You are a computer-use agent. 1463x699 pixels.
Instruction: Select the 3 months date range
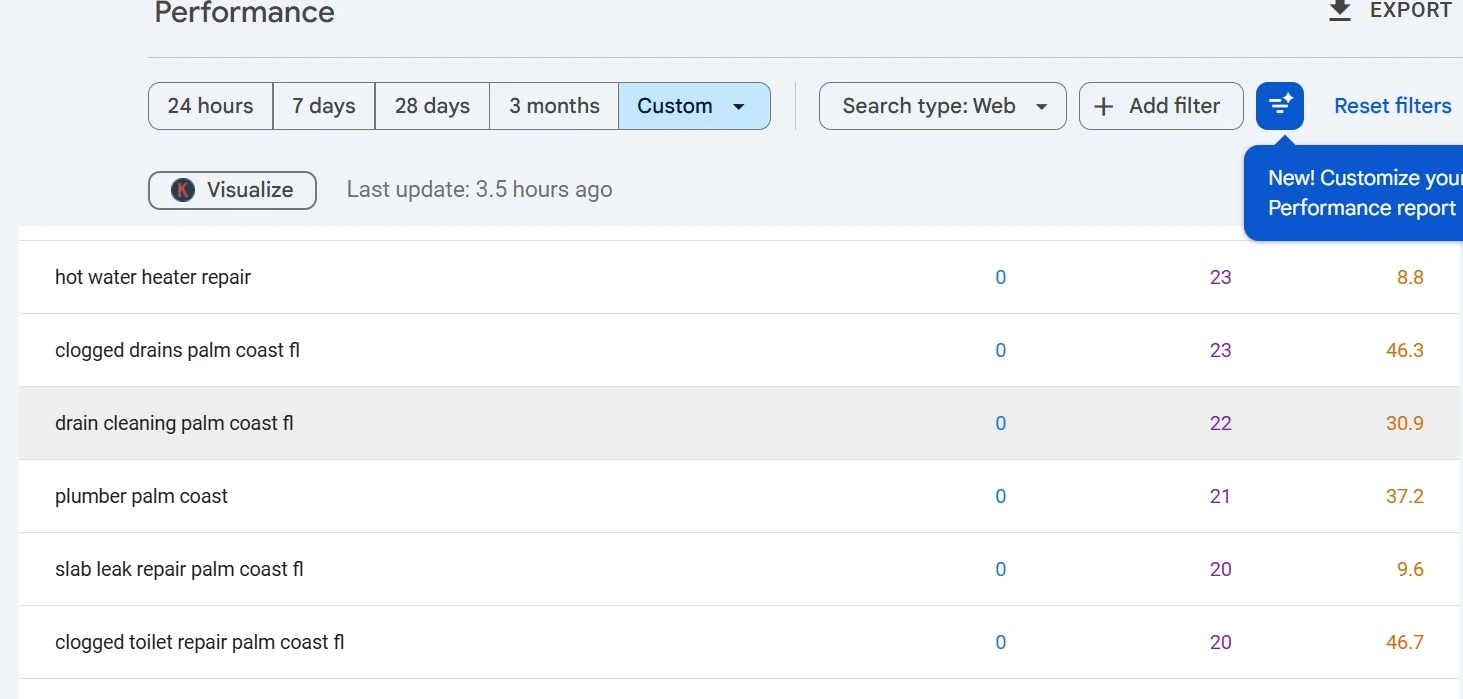[x=554, y=106]
